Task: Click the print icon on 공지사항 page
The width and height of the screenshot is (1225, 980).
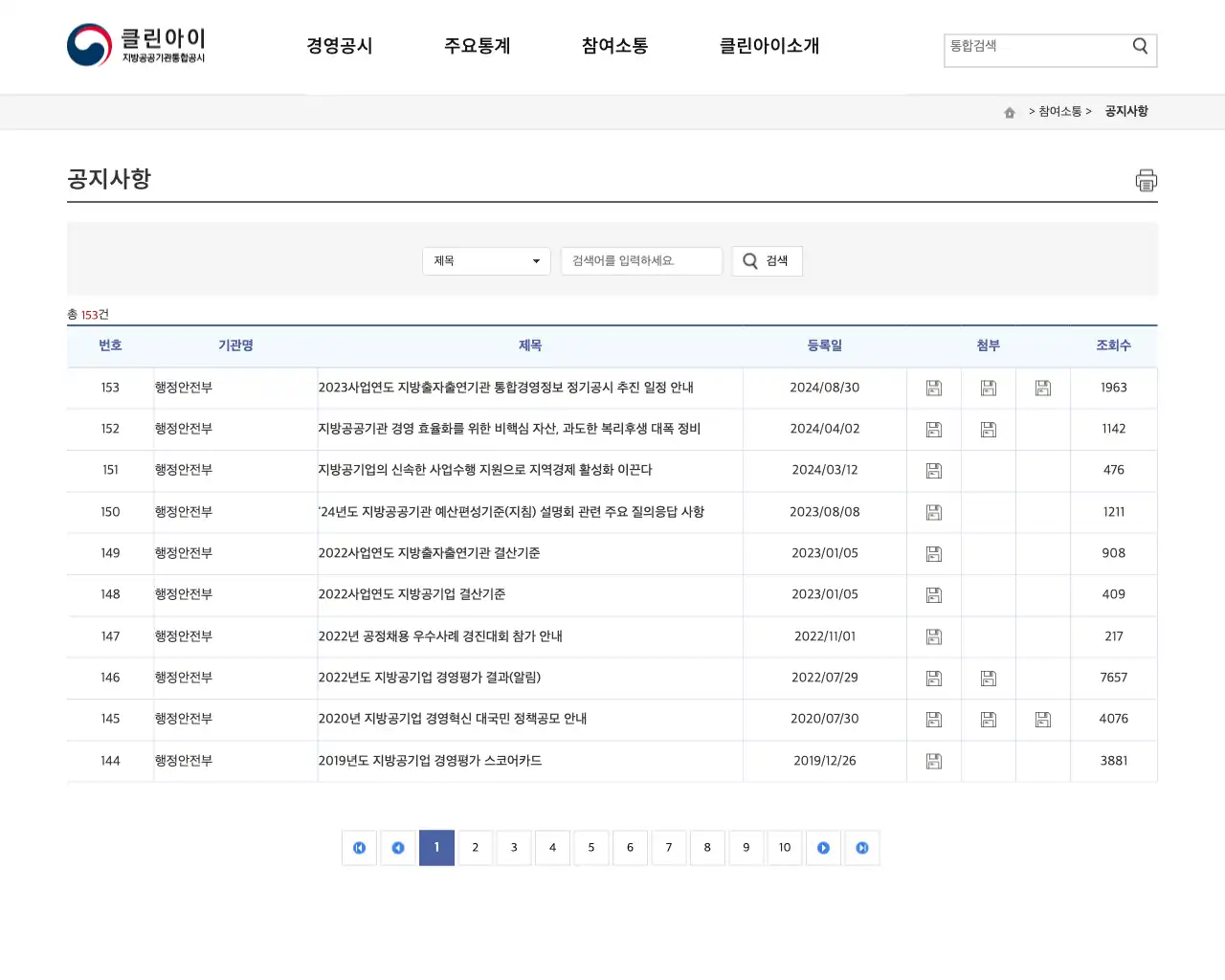Action: coord(1146,180)
